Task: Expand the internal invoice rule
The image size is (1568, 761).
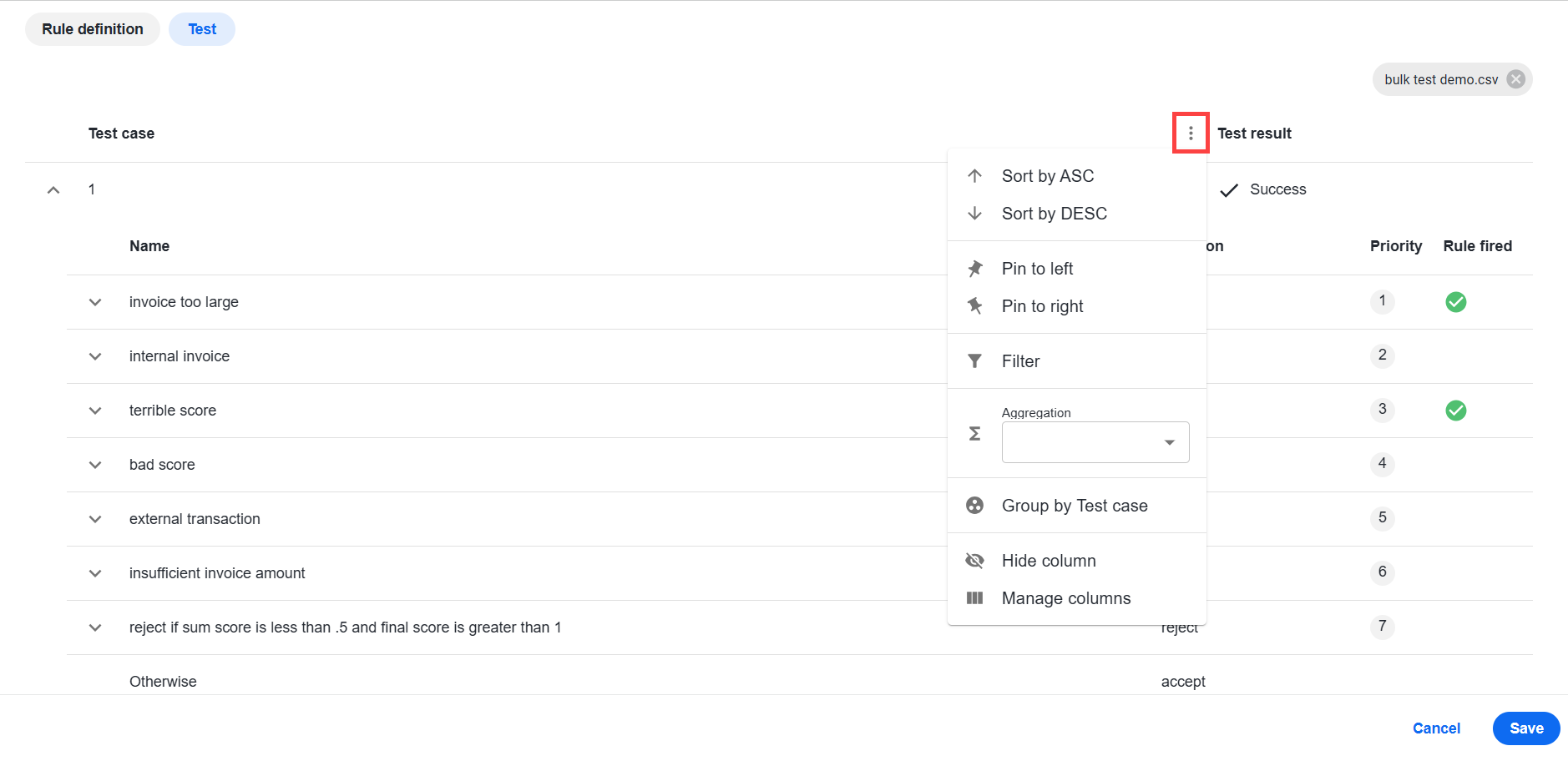Action: pos(95,356)
